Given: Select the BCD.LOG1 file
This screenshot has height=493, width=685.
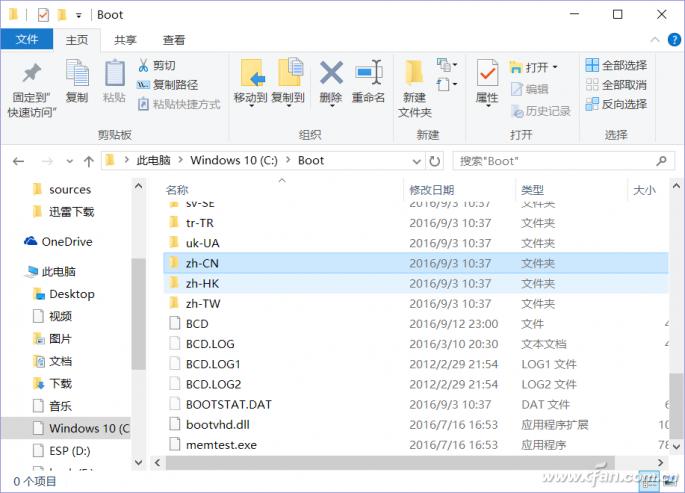Looking at the screenshot, I should pyautogui.click(x=416, y=364).
